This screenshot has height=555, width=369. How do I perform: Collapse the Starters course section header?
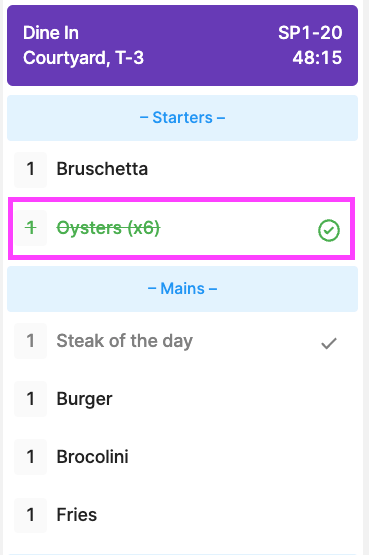183,118
